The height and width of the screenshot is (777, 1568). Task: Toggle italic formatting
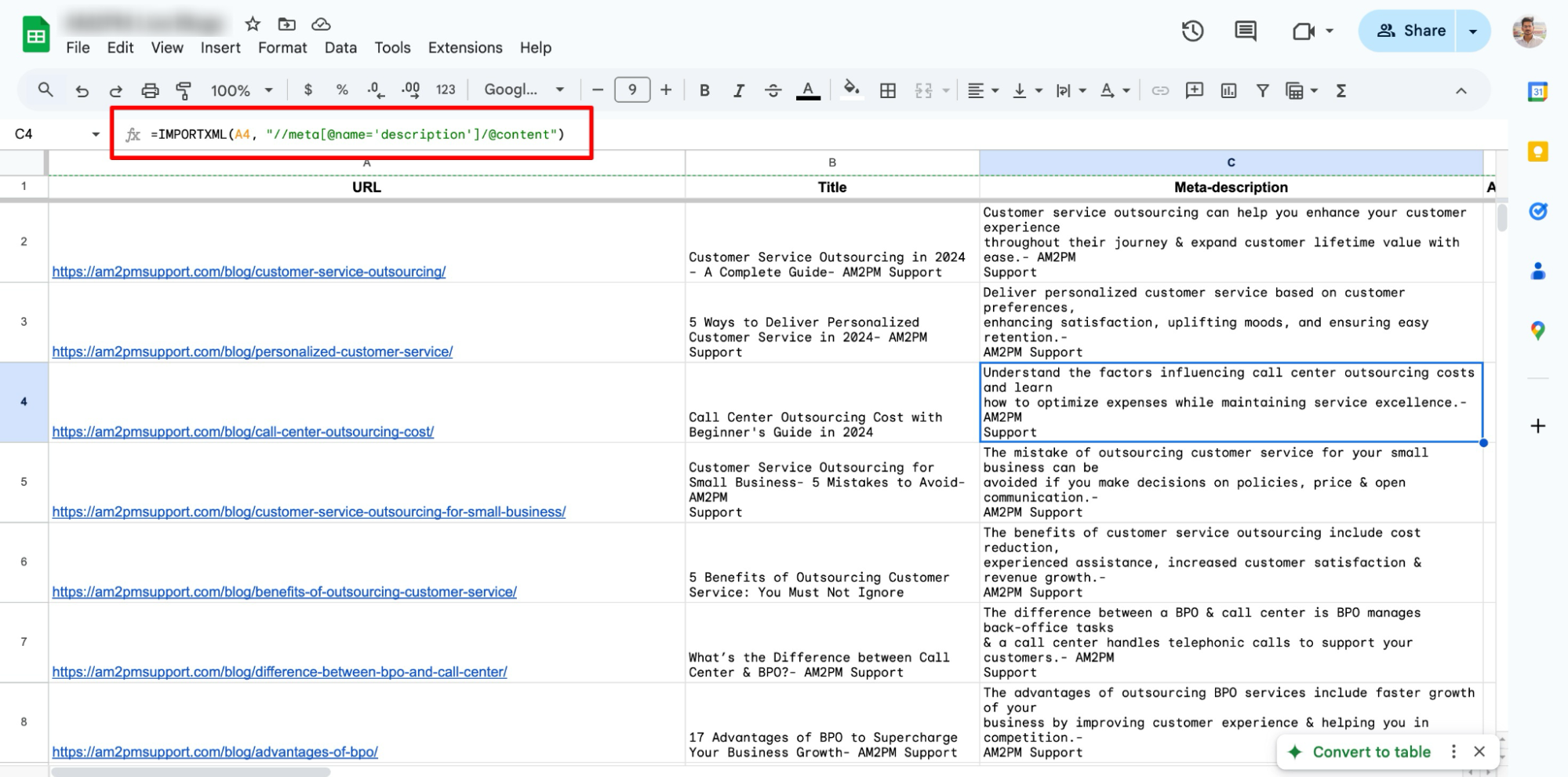point(738,89)
